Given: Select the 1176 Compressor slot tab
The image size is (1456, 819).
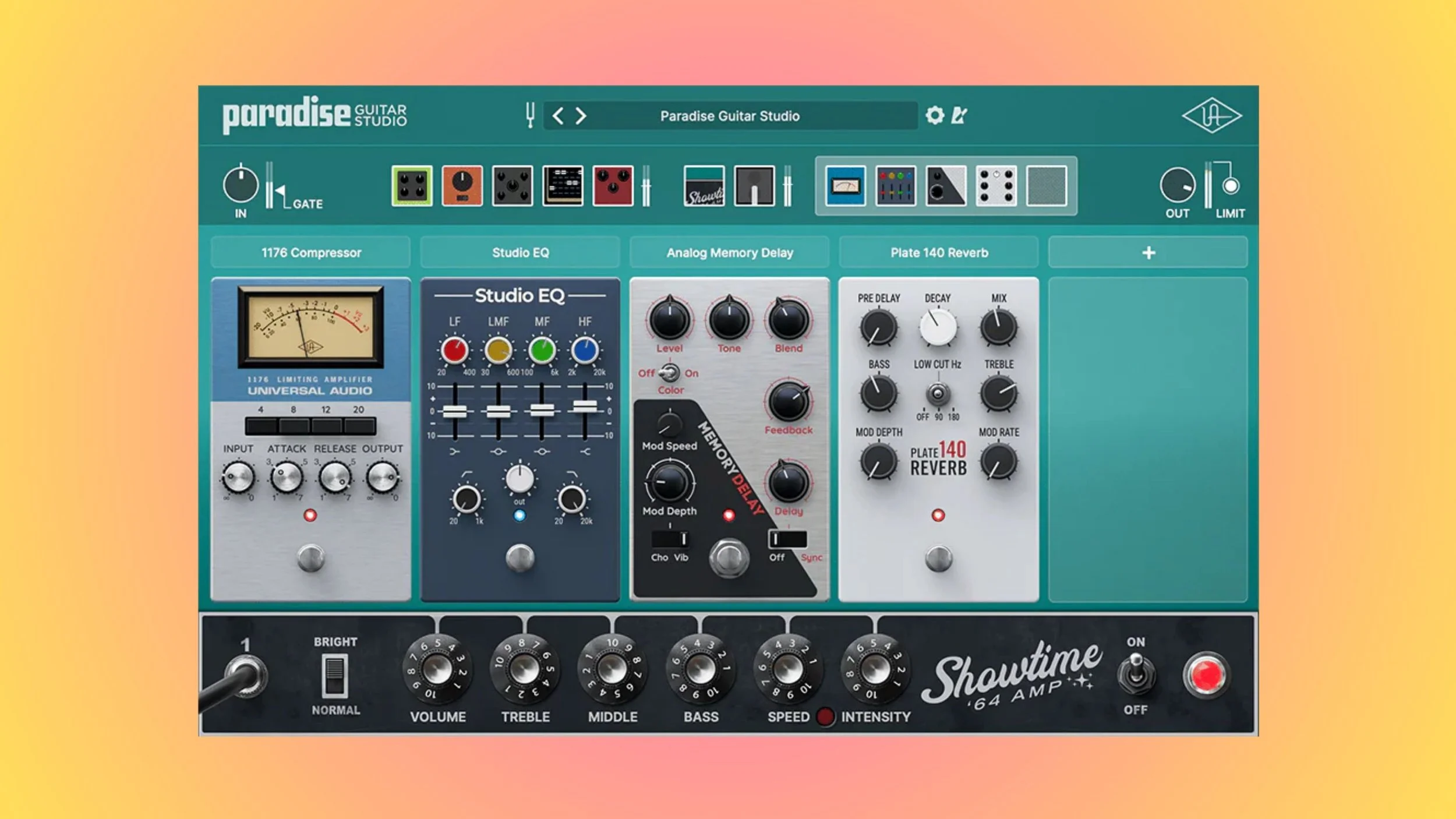Looking at the screenshot, I should click(310, 253).
